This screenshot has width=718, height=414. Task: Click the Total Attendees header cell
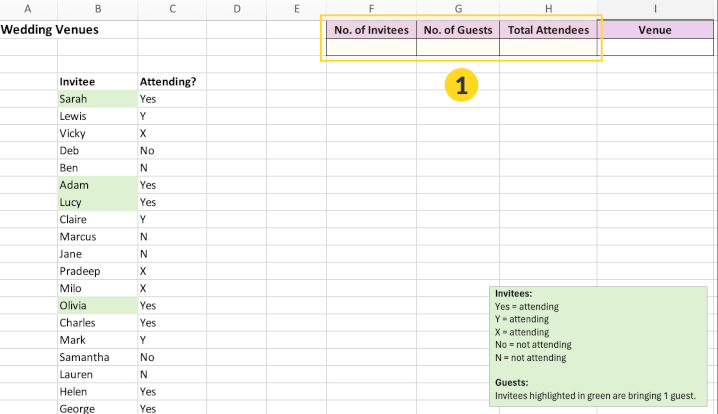click(548, 30)
